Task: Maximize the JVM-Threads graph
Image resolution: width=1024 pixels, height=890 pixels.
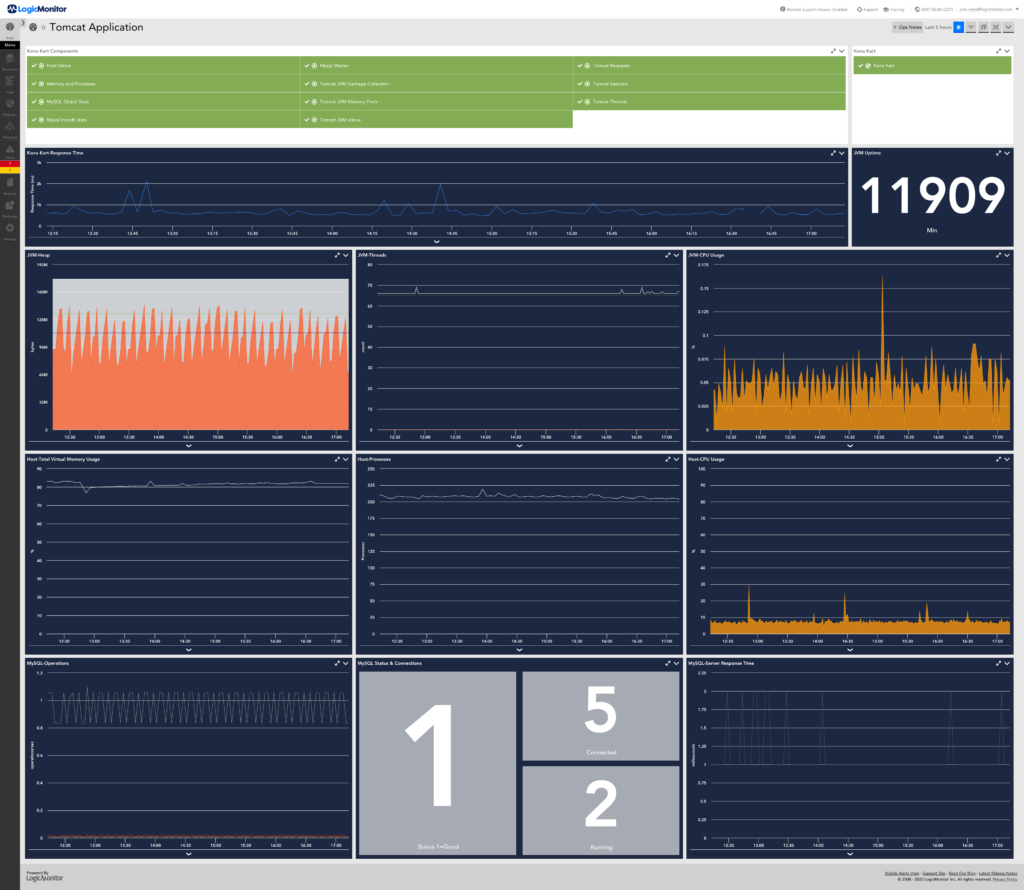Action: [x=668, y=255]
